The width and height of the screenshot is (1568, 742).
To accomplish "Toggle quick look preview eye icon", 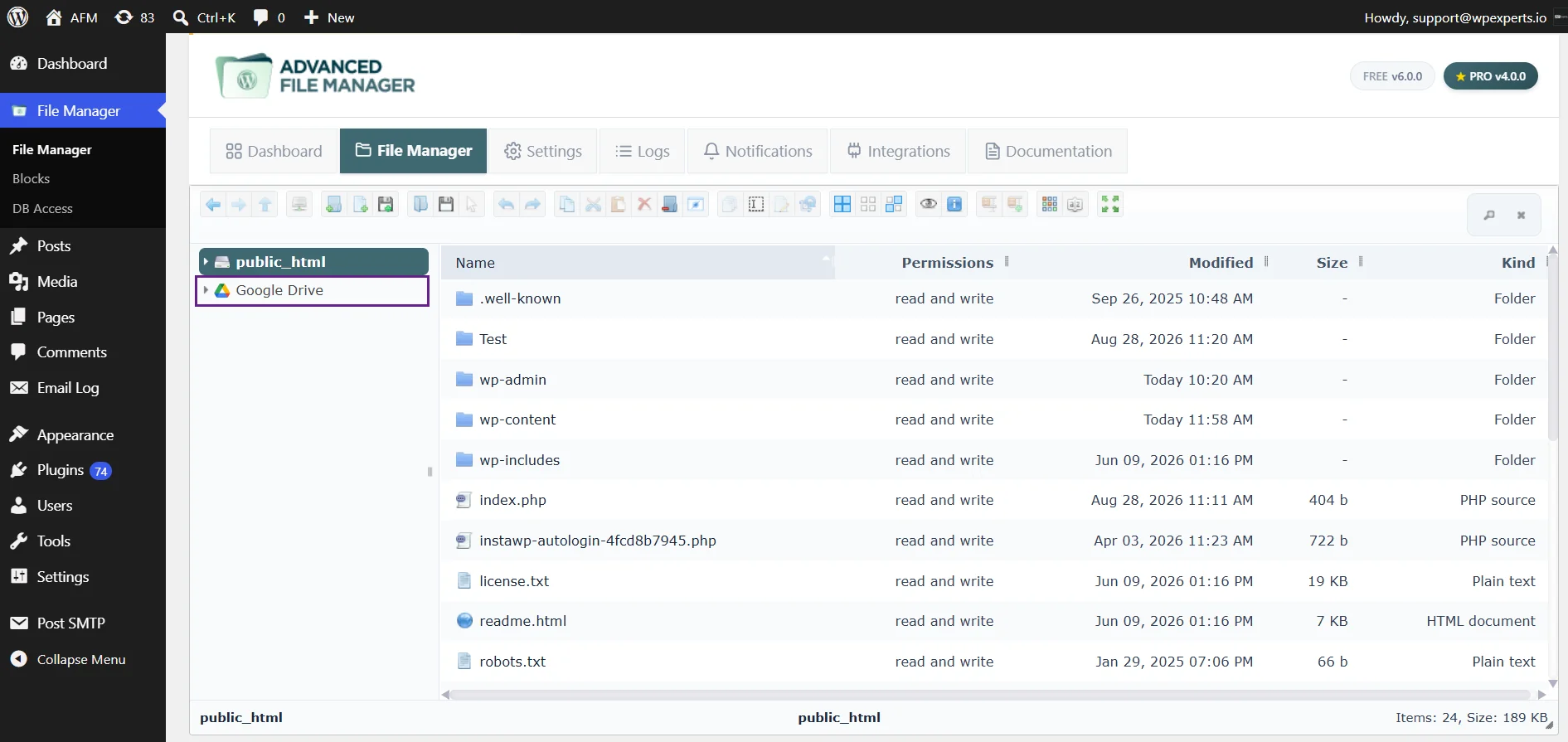I will coord(929,204).
